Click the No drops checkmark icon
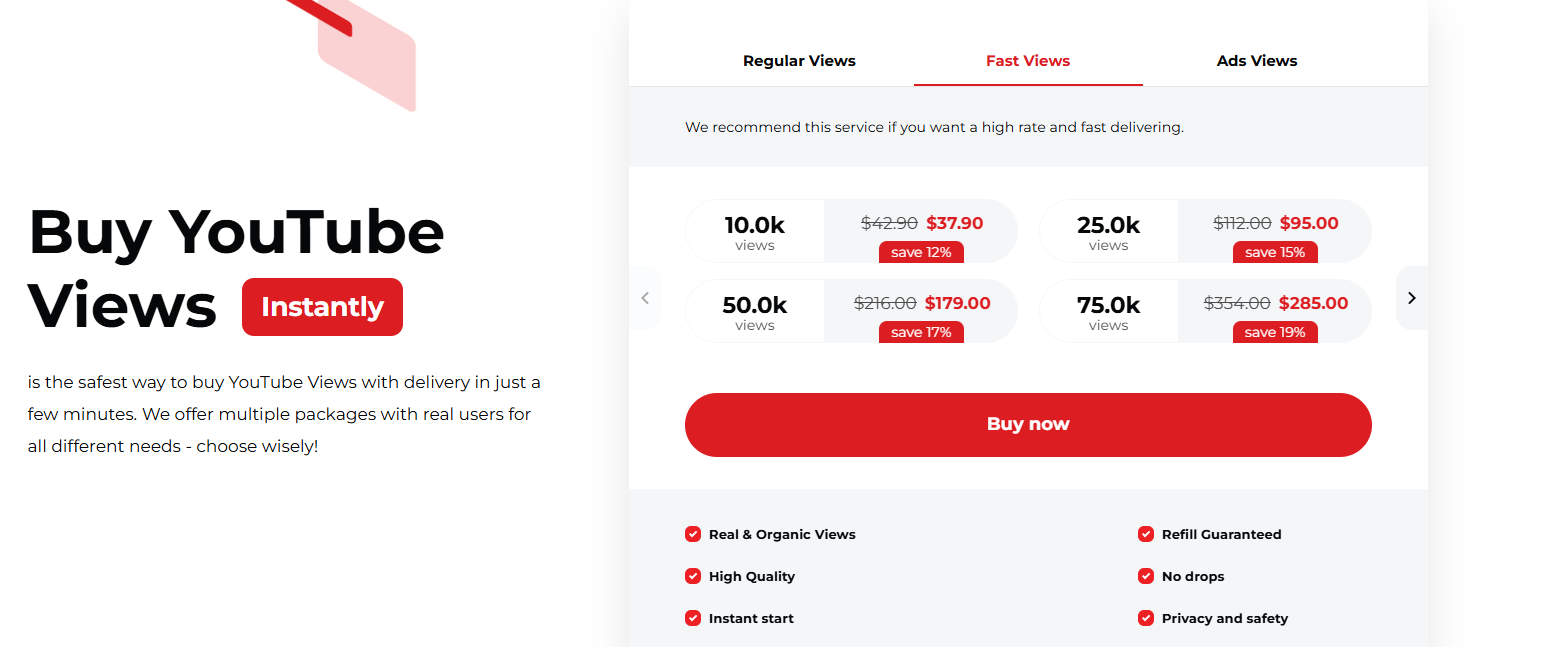 point(1146,576)
